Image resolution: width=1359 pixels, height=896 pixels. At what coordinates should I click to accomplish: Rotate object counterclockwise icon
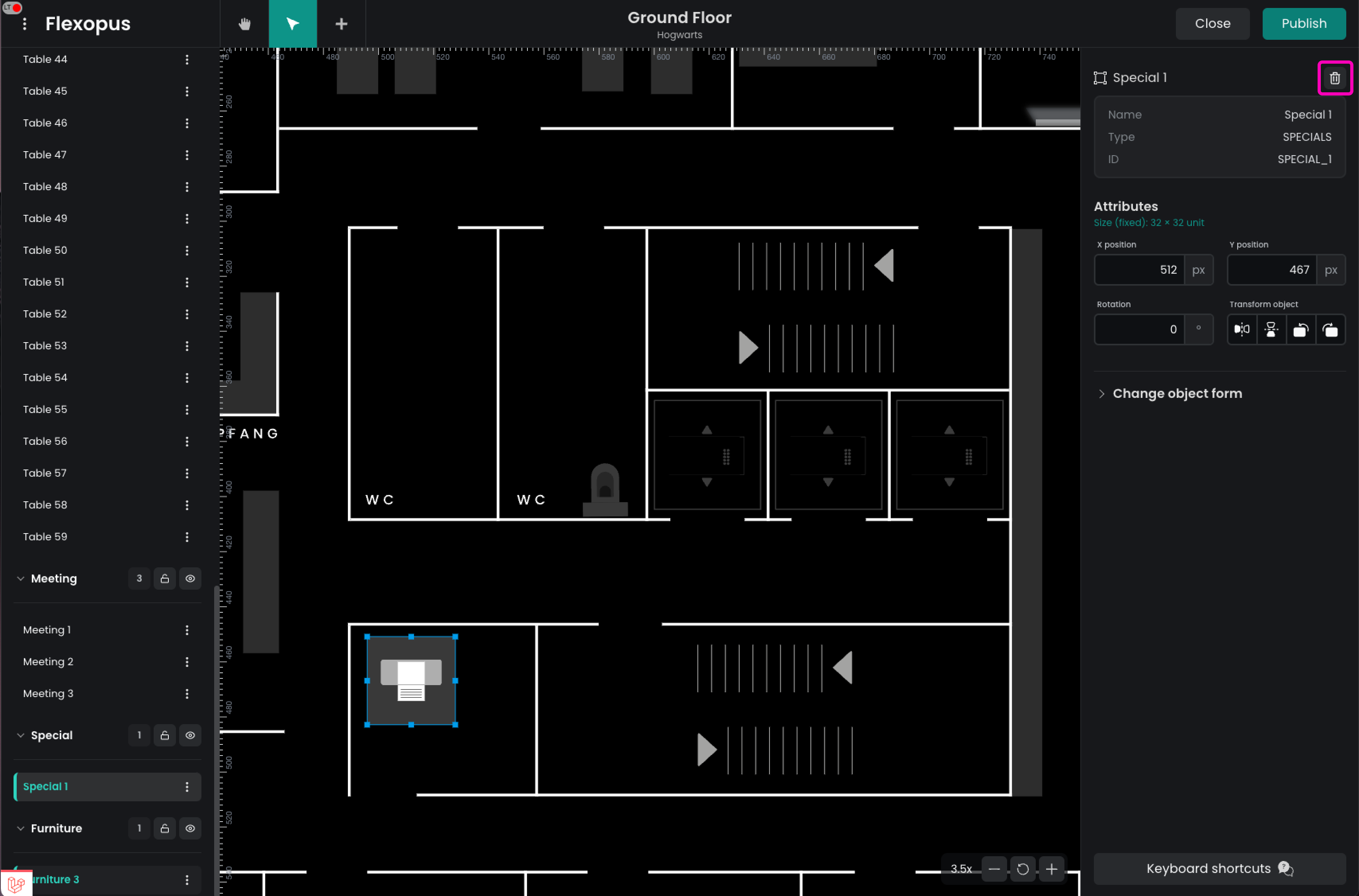pos(1301,329)
